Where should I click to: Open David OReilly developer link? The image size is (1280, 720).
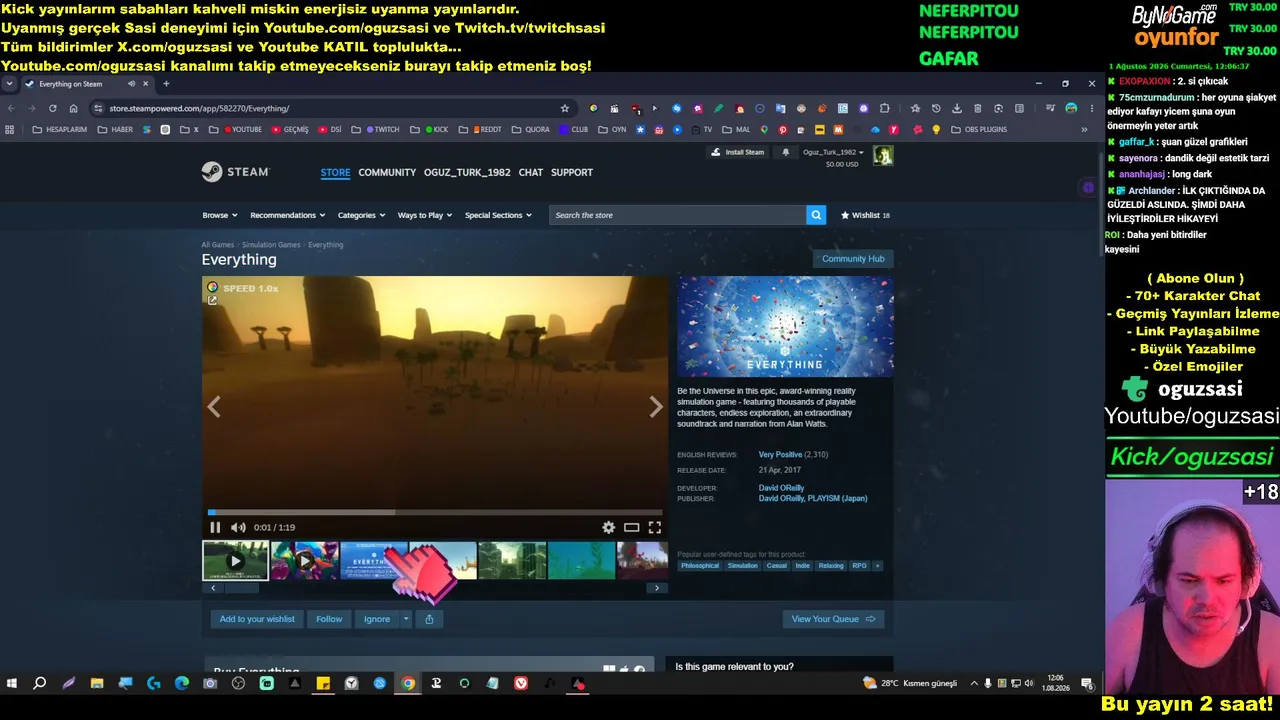[x=781, y=488]
